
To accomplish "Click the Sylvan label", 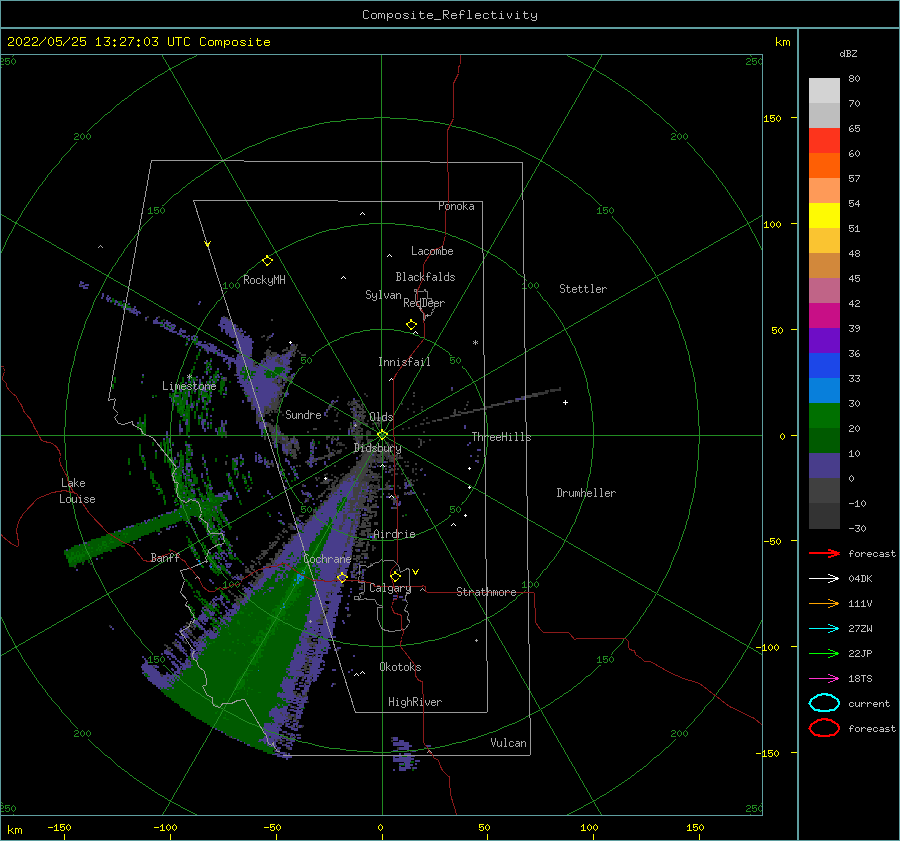I will click(383, 295).
